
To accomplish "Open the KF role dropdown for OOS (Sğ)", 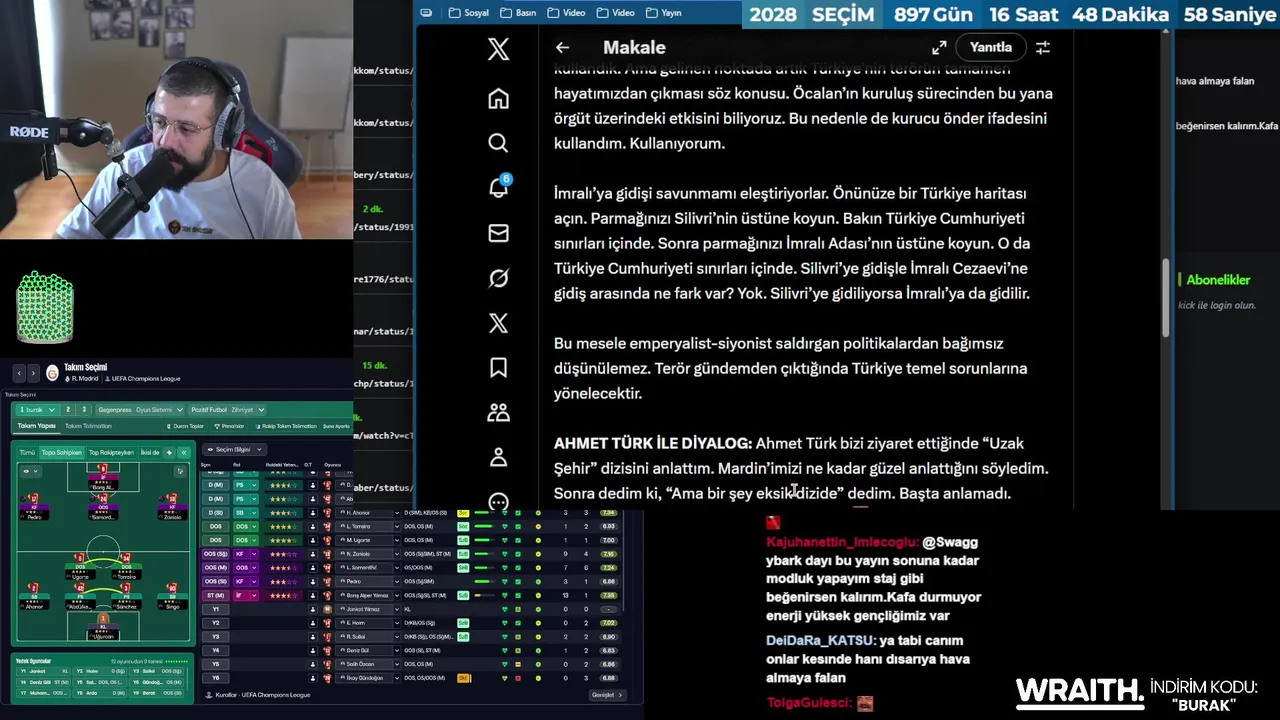I will 245,554.
